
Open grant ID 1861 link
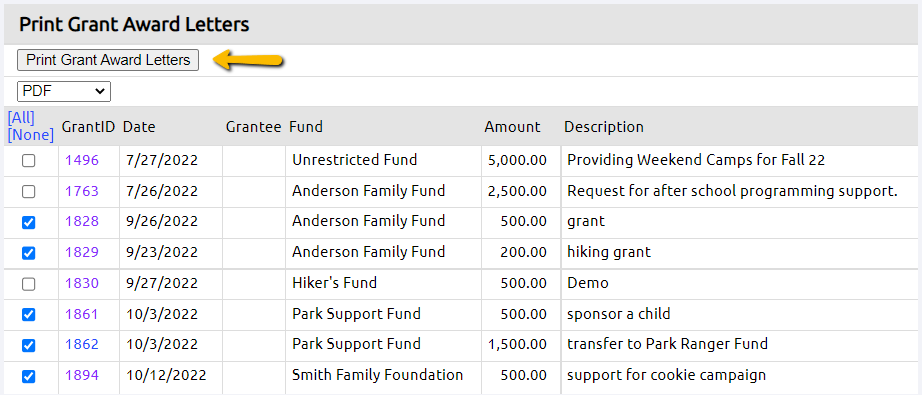pos(82,314)
